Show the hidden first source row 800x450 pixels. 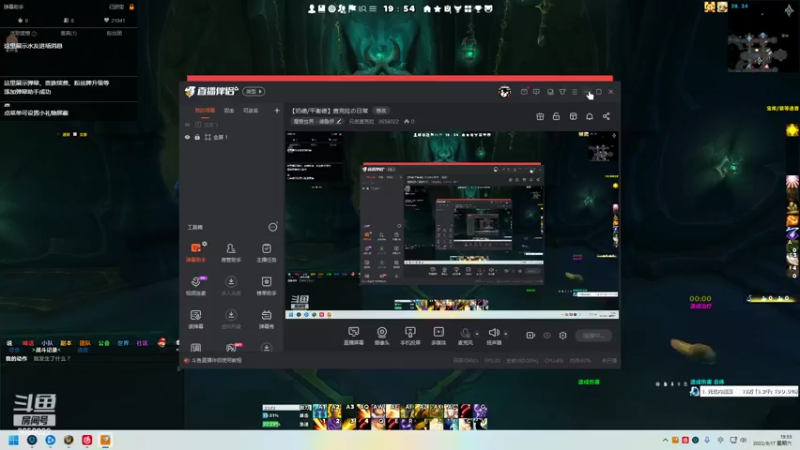coord(187,124)
